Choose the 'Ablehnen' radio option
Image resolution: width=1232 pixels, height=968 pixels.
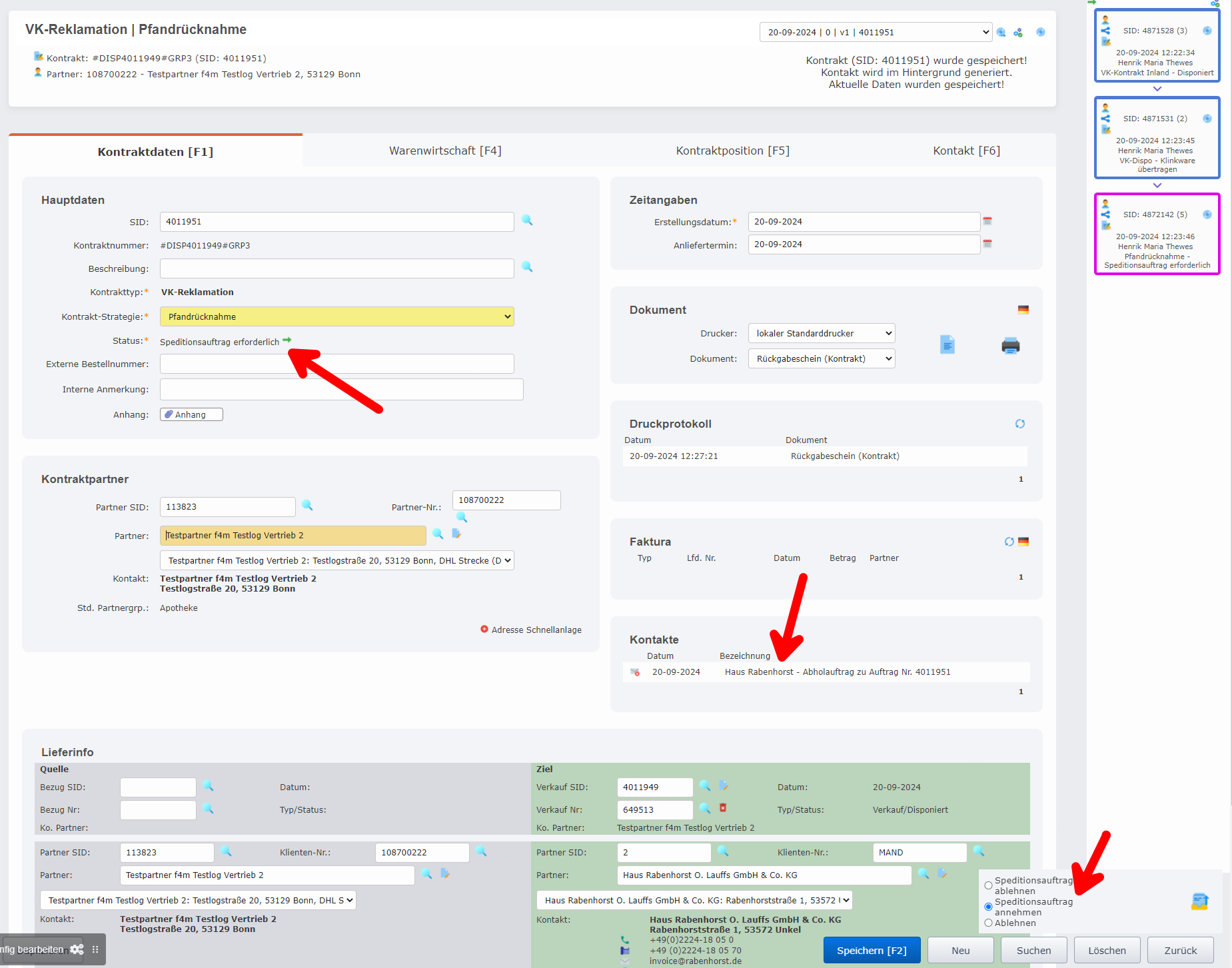point(988,923)
